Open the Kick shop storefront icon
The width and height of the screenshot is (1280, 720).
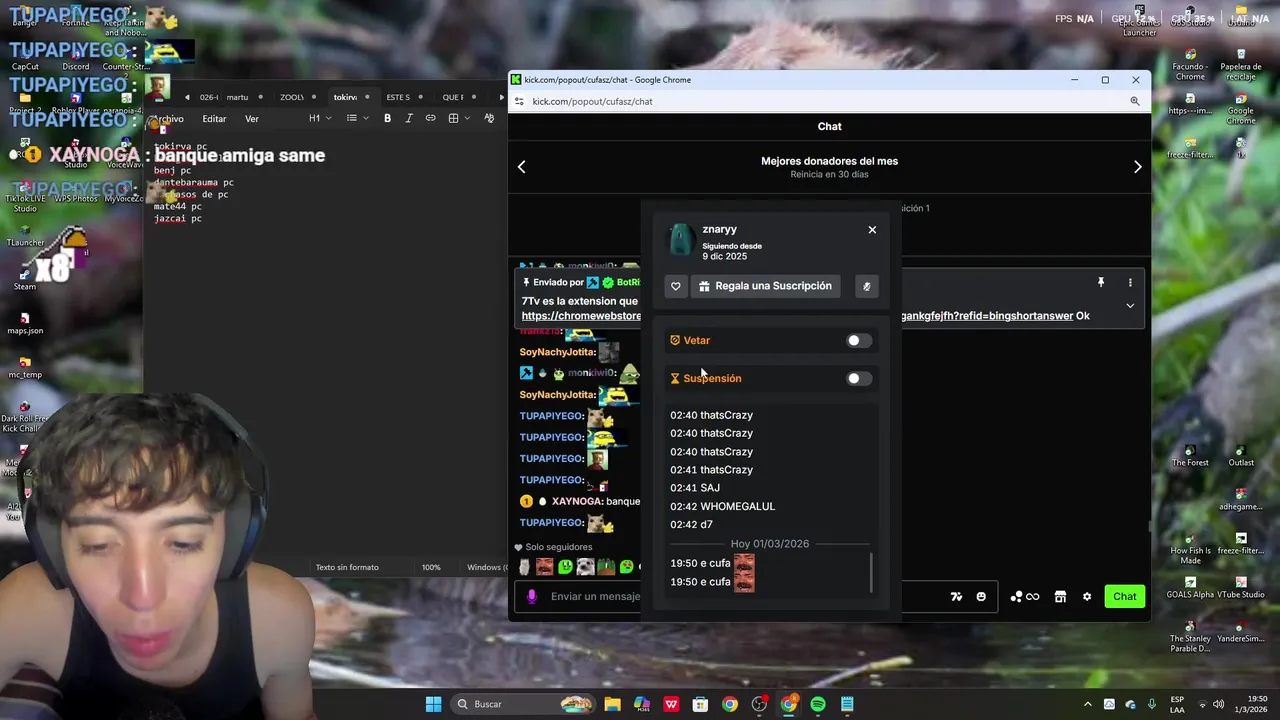click(1060, 597)
